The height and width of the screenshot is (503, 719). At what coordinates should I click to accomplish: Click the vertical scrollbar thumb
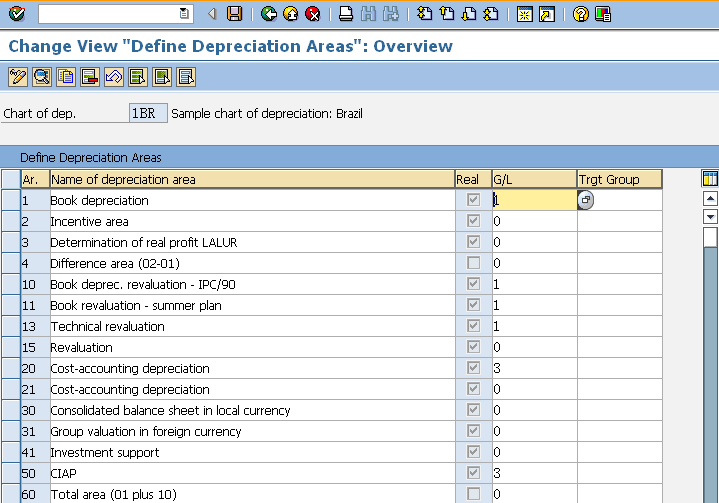(x=710, y=237)
